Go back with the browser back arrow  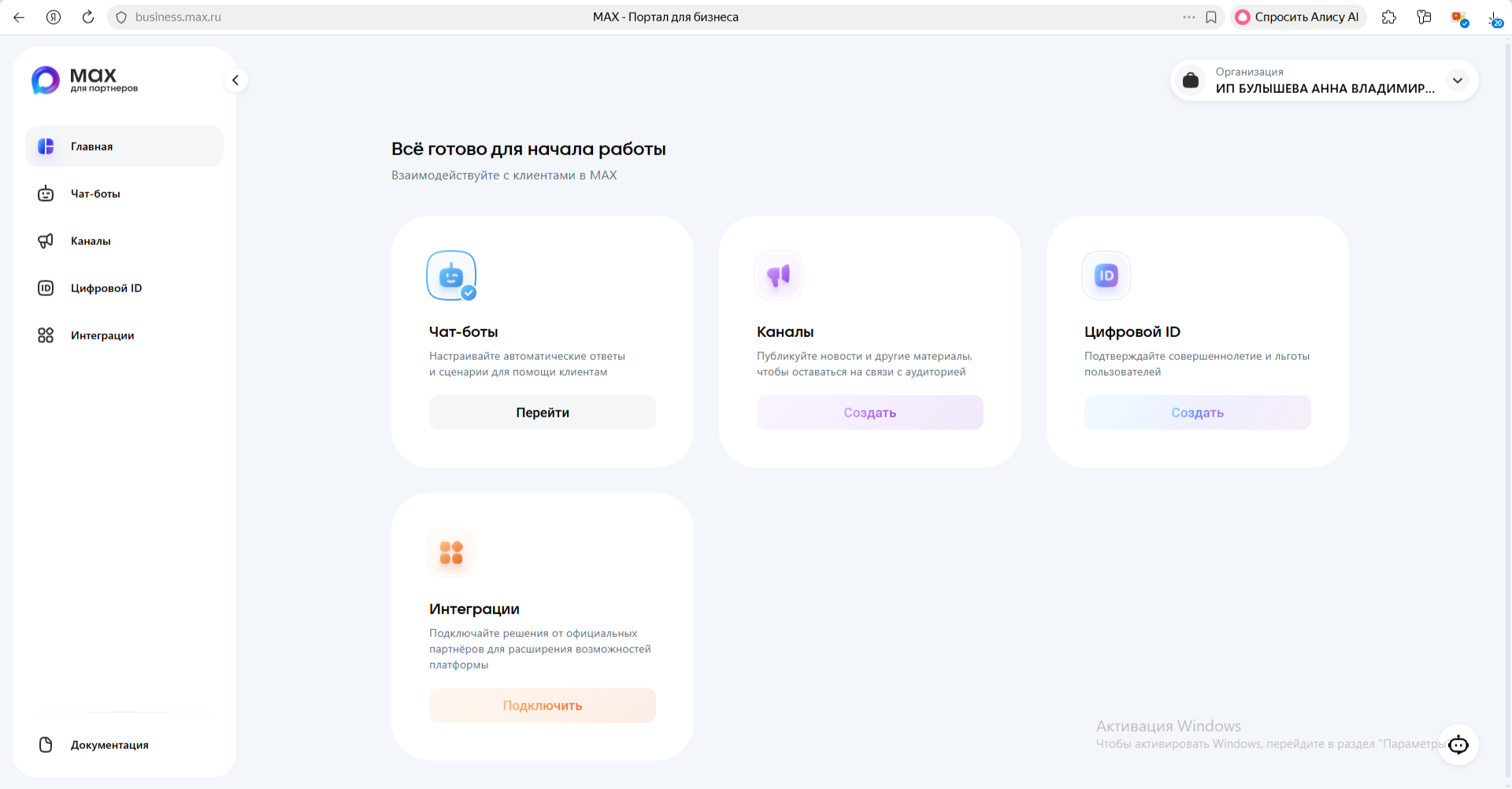click(x=19, y=17)
